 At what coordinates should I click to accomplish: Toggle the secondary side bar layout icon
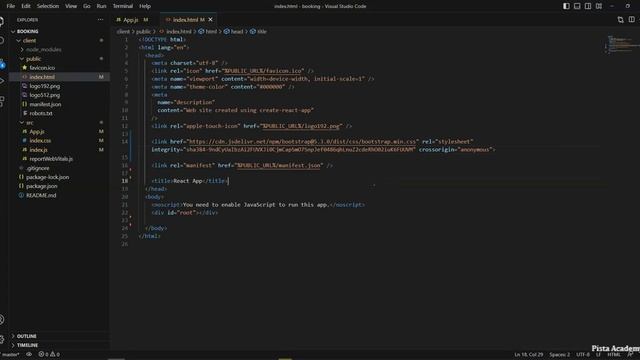tap(588, 6)
